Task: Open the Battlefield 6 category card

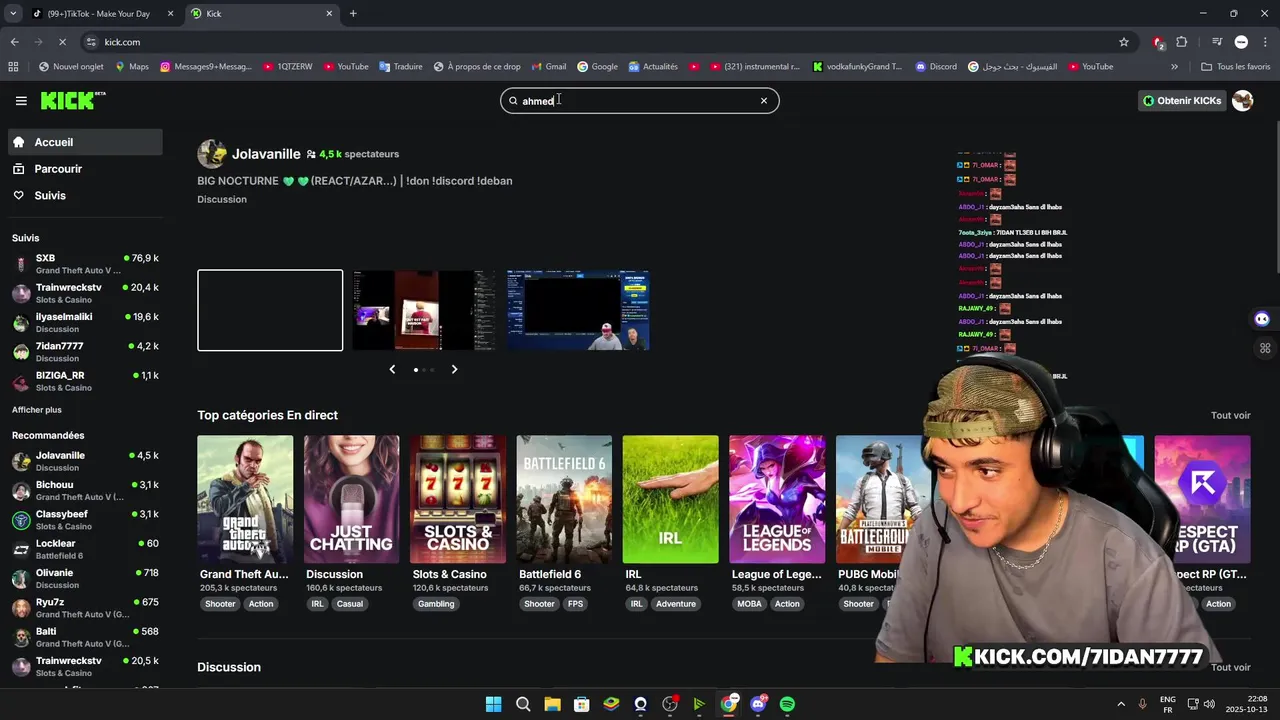Action: coord(564,499)
